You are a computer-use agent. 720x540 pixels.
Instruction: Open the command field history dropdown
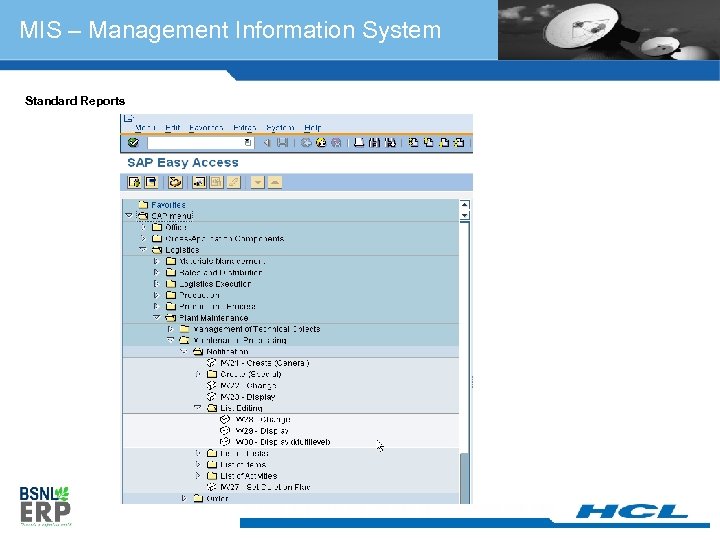(x=248, y=143)
